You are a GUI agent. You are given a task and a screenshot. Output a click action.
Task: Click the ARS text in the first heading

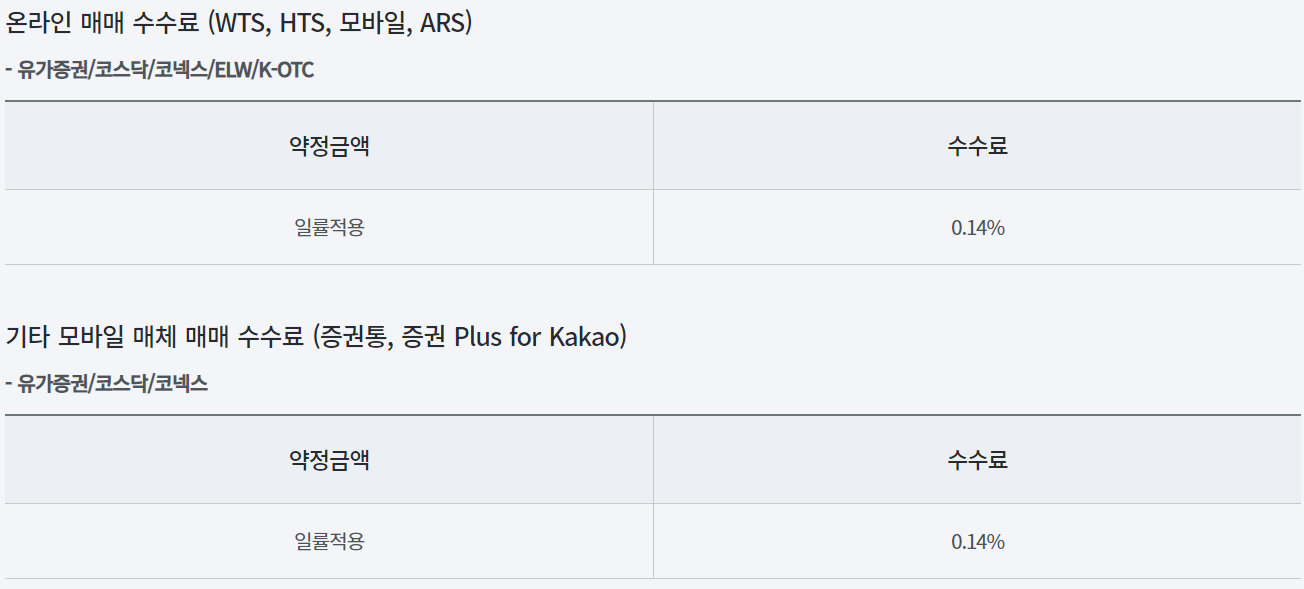pyautogui.click(x=441, y=22)
